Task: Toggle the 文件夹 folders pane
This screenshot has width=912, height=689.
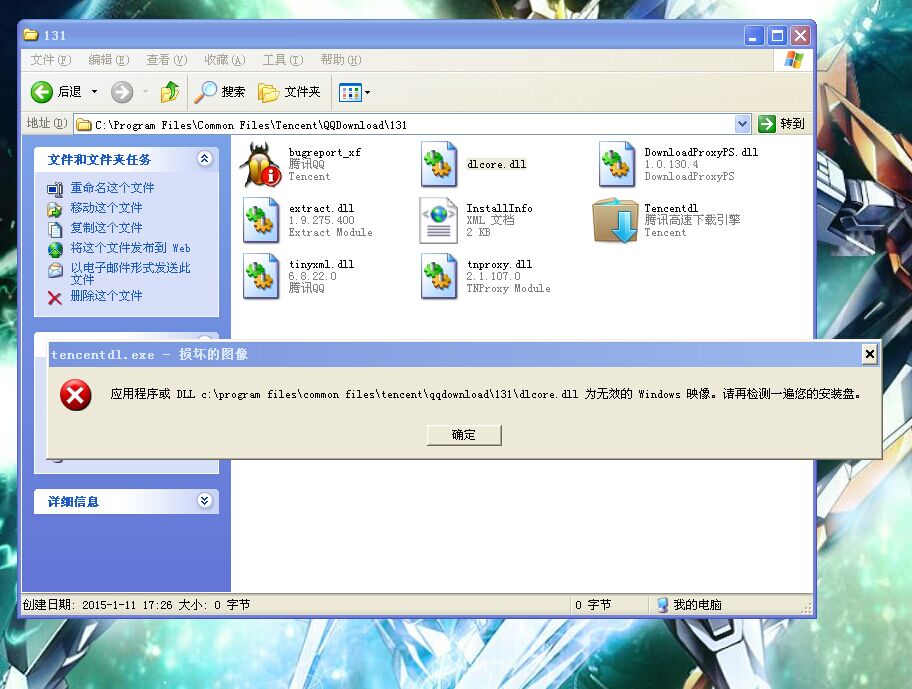Action: coord(289,92)
